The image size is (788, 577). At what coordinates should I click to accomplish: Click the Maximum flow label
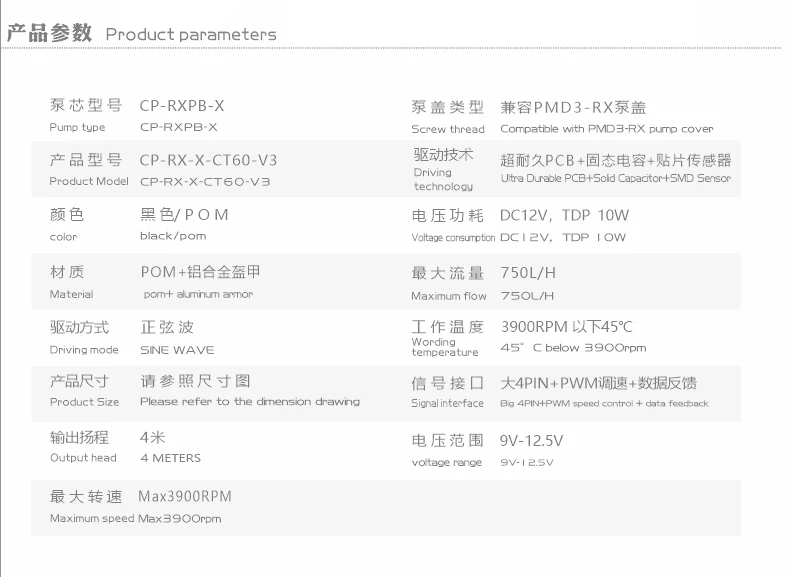pos(449,296)
